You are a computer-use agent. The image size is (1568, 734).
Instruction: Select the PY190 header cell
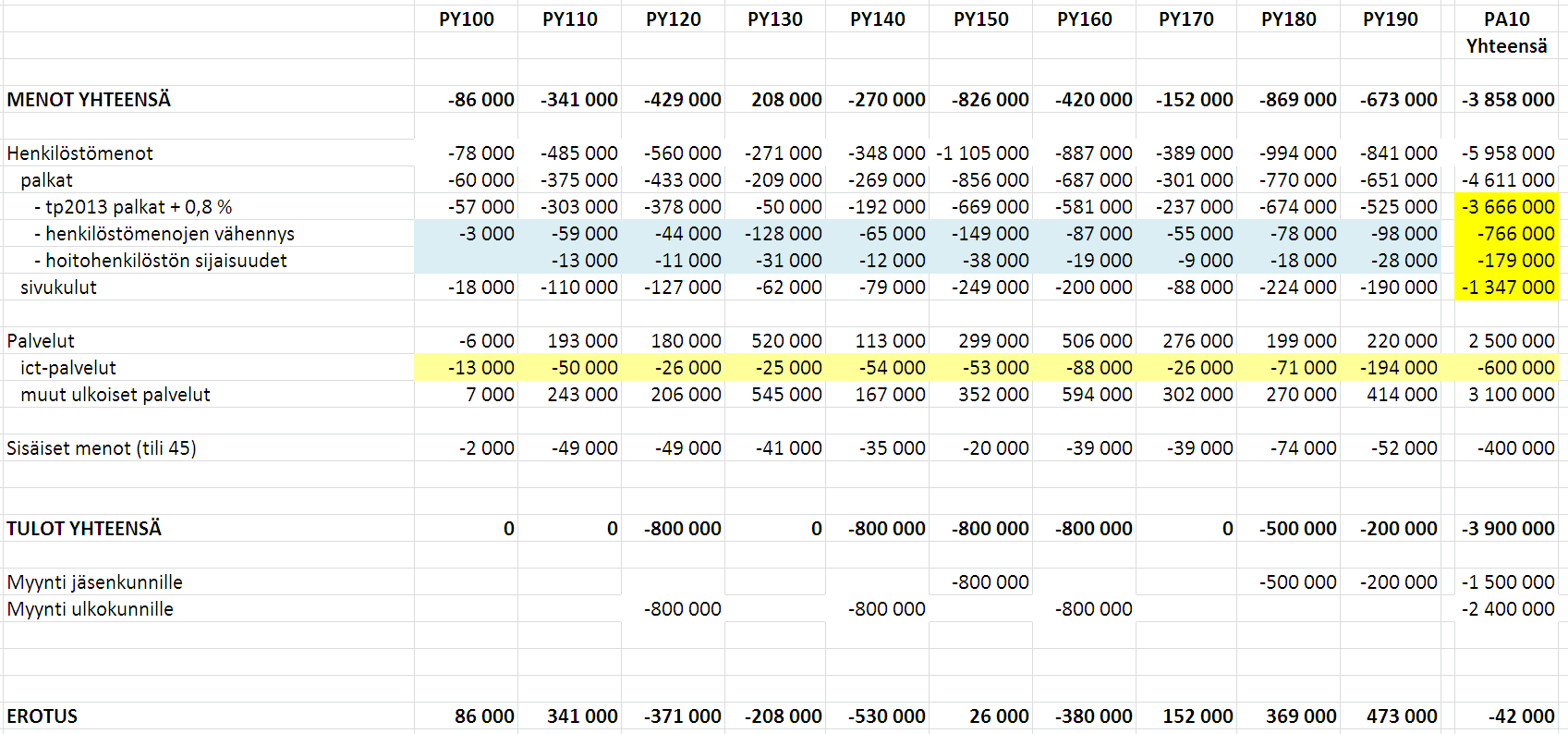click(1391, 19)
